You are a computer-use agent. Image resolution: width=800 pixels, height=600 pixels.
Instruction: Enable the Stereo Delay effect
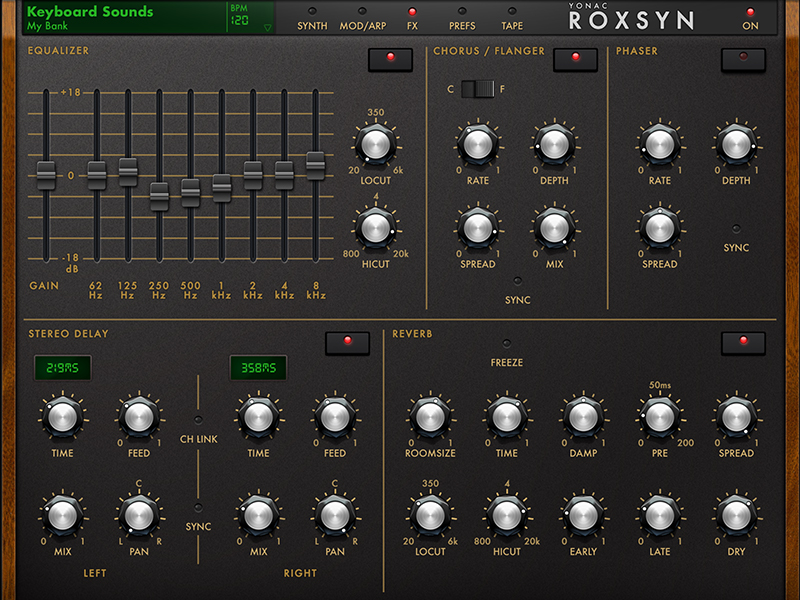pos(345,342)
